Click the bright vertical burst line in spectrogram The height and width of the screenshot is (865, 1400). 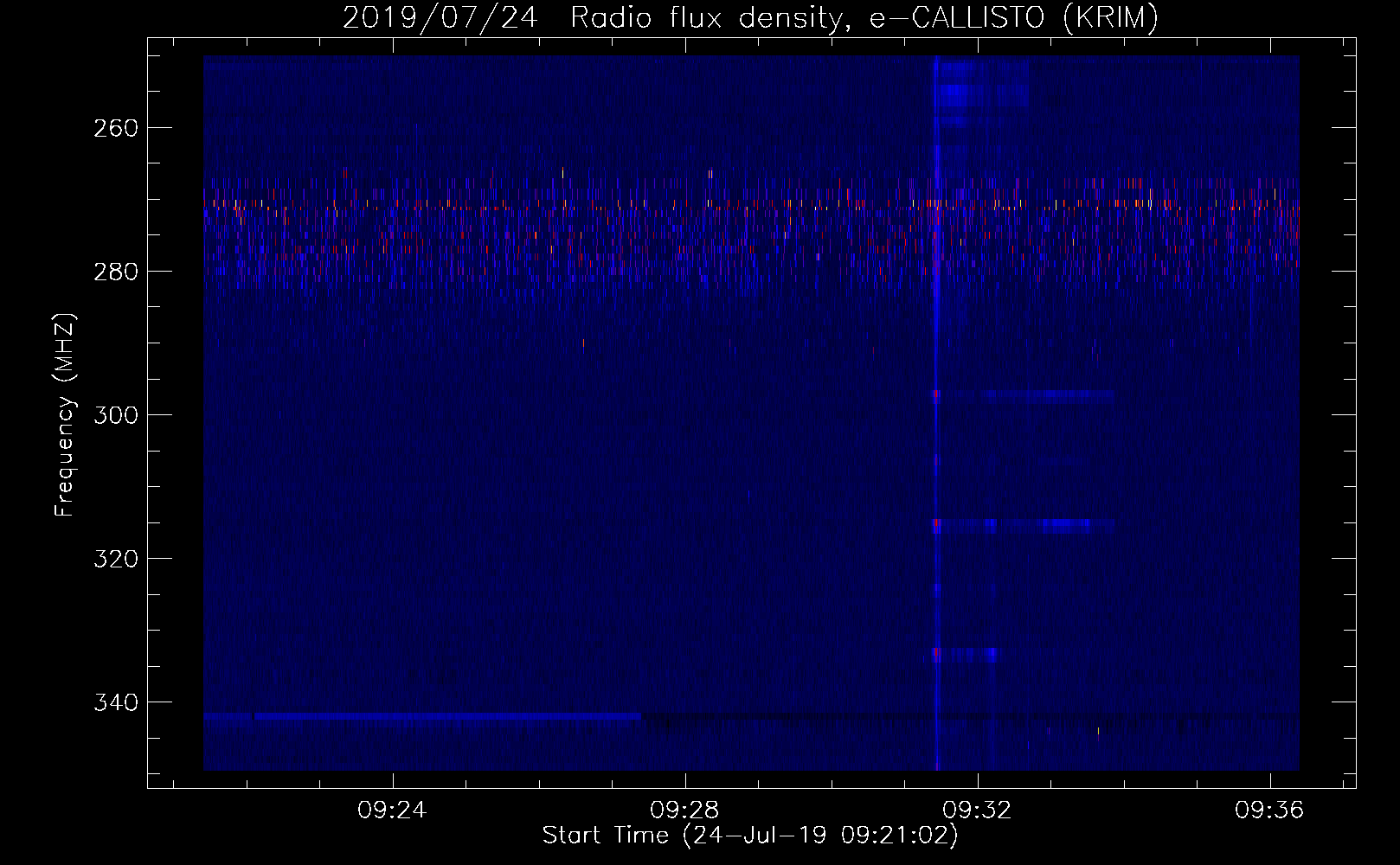click(937, 413)
